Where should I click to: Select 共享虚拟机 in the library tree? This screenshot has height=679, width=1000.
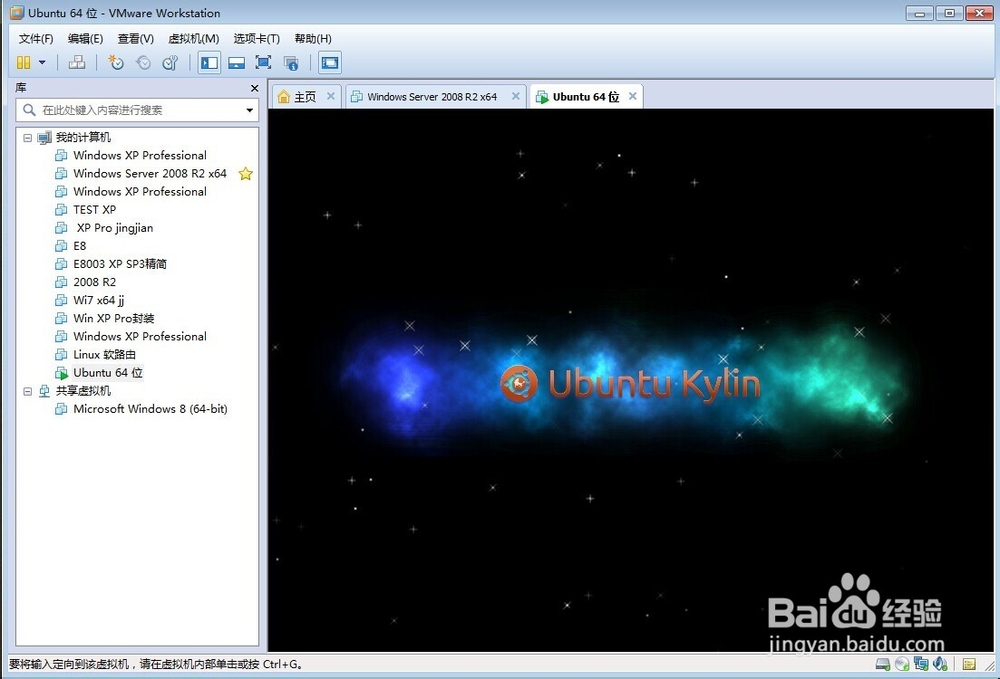click(83, 391)
